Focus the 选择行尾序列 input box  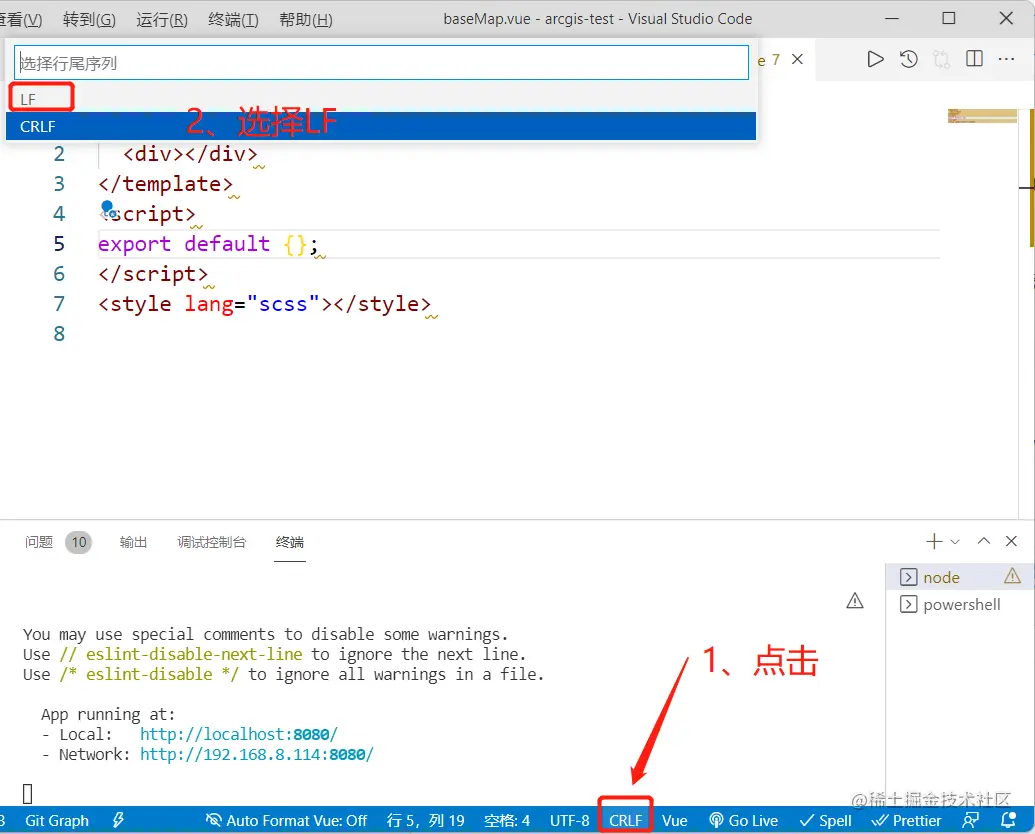[x=381, y=63]
